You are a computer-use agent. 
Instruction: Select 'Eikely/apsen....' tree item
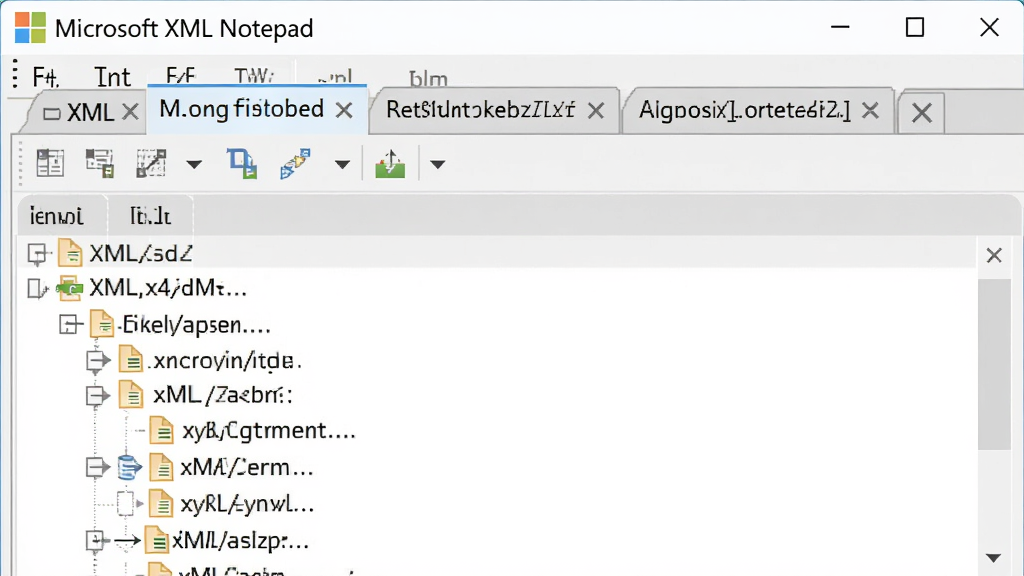point(196,325)
